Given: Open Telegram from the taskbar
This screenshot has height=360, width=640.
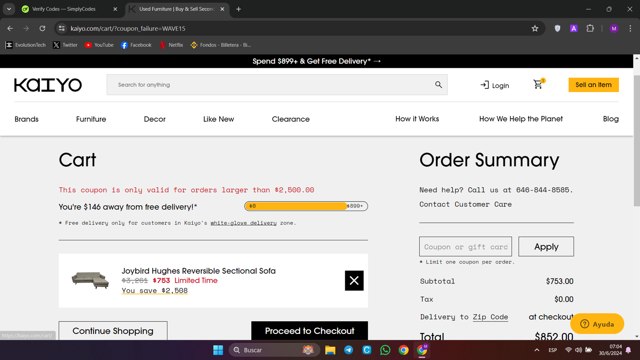Looking at the screenshot, I should click(x=349, y=350).
